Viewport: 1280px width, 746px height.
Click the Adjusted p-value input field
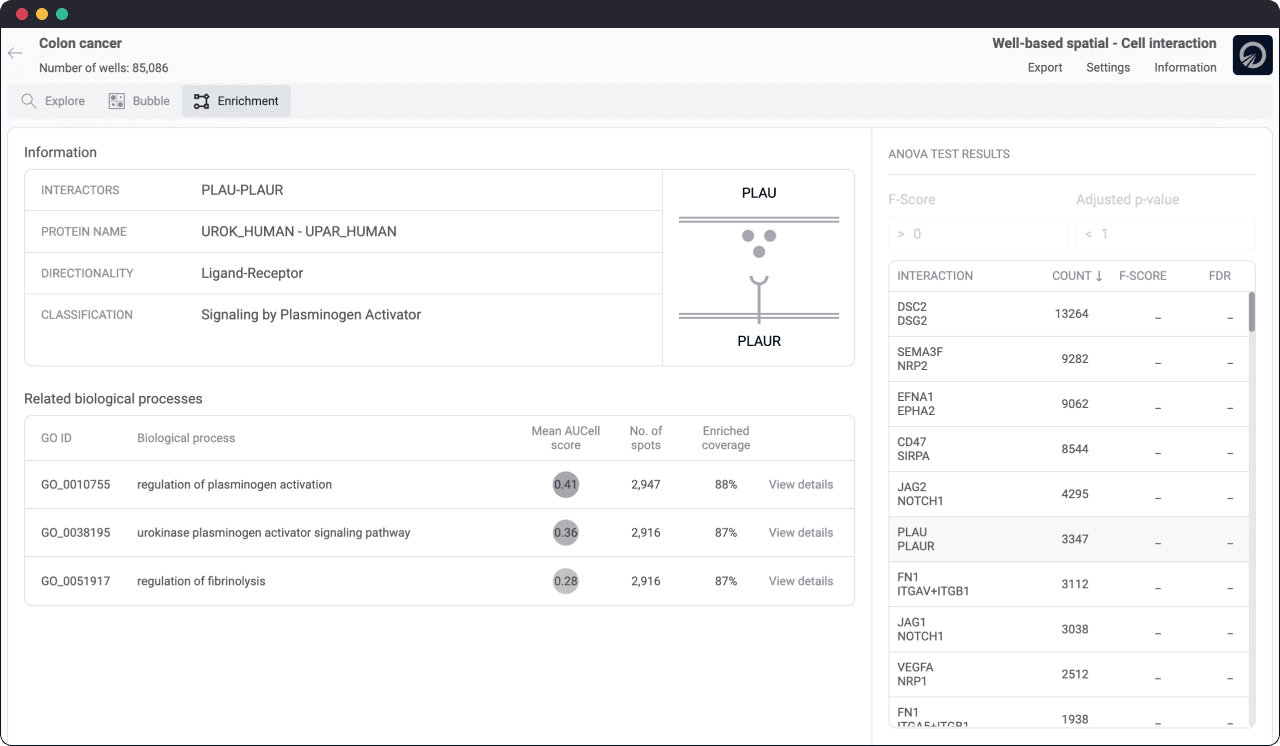(x=1165, y=234)
